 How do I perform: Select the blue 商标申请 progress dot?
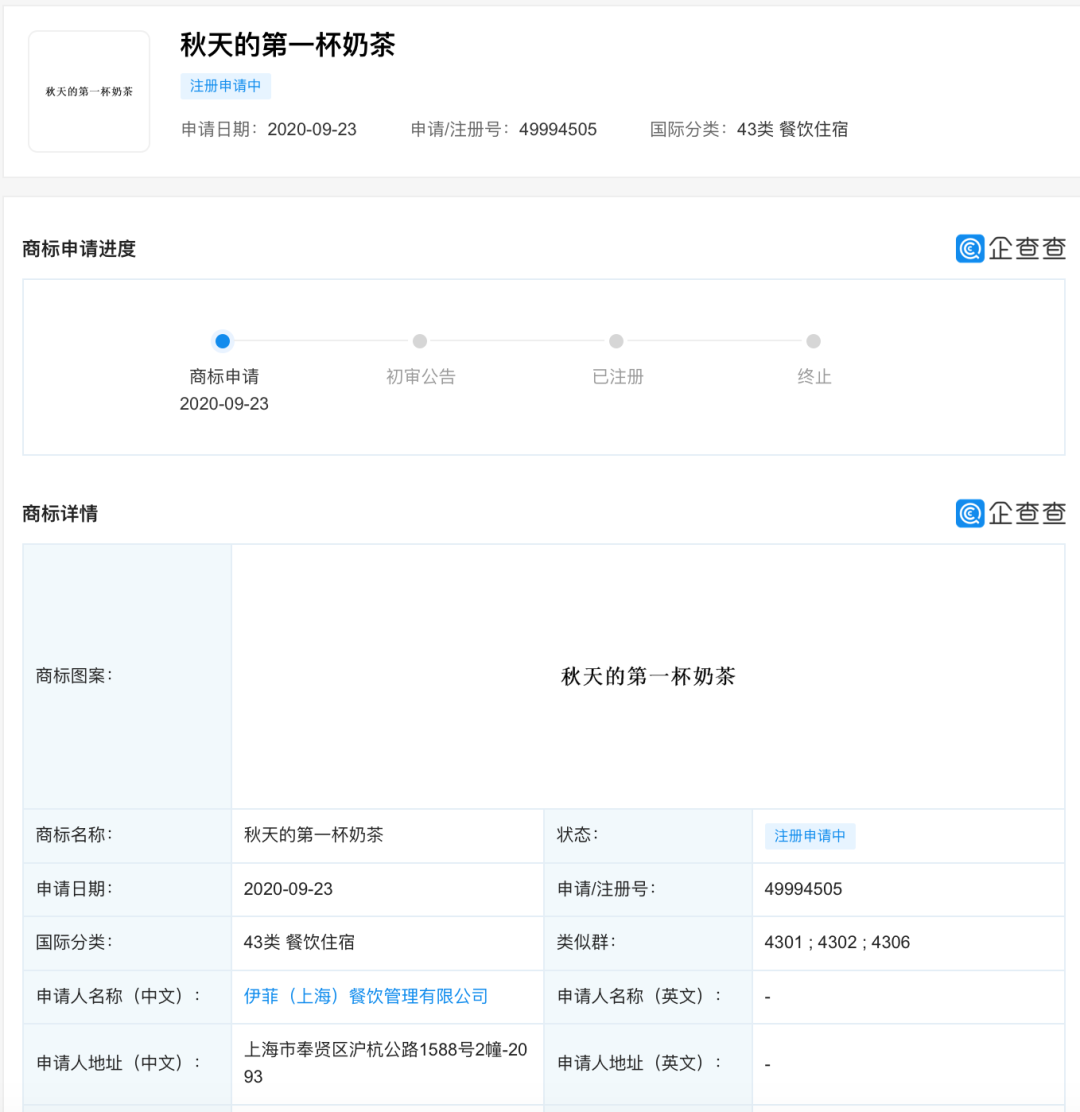click(223, 341)
